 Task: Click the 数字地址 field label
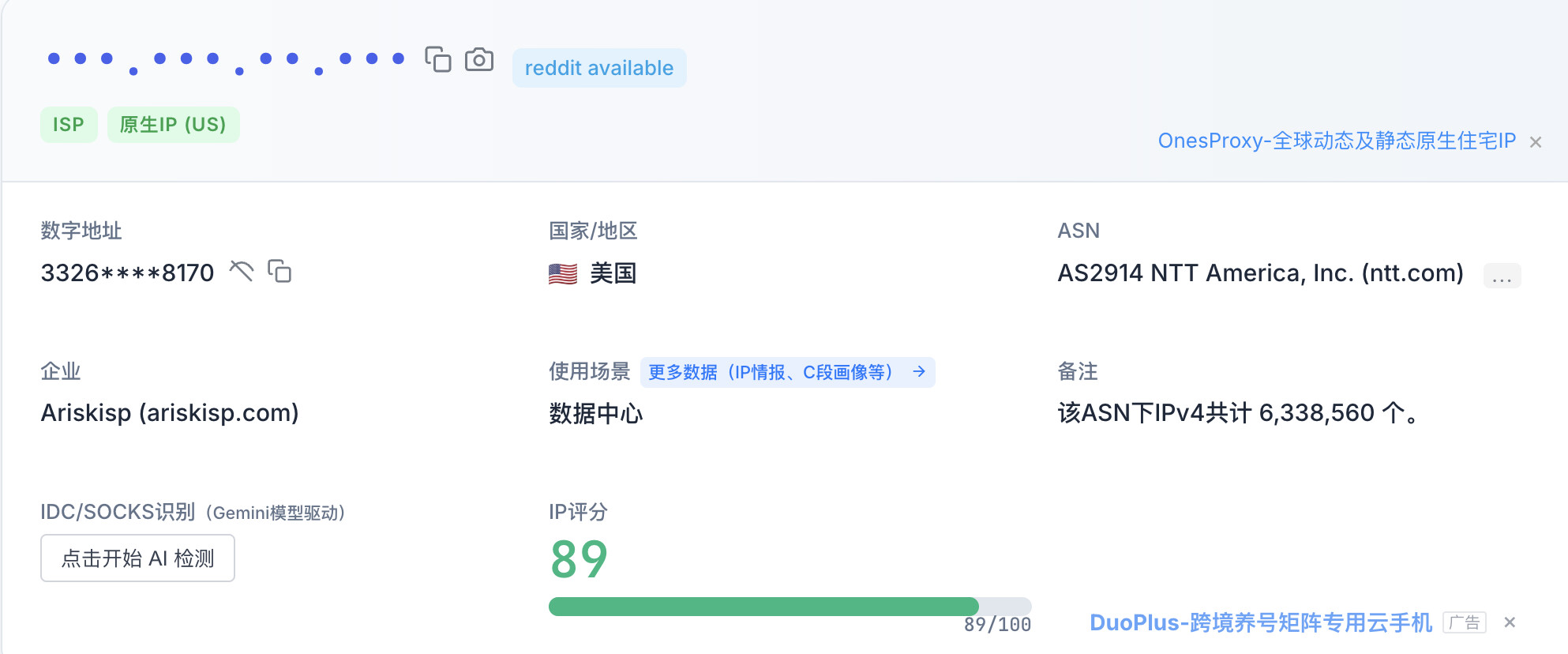[x=81, y=231]
